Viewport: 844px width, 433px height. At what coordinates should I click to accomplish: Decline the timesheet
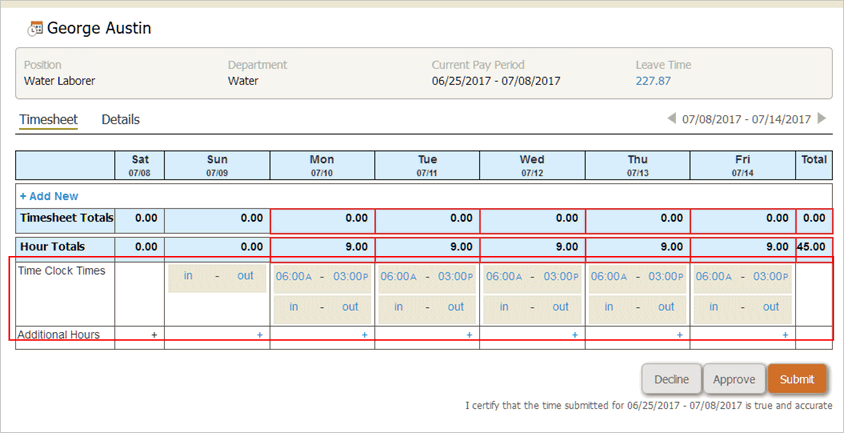pos(672,379)
